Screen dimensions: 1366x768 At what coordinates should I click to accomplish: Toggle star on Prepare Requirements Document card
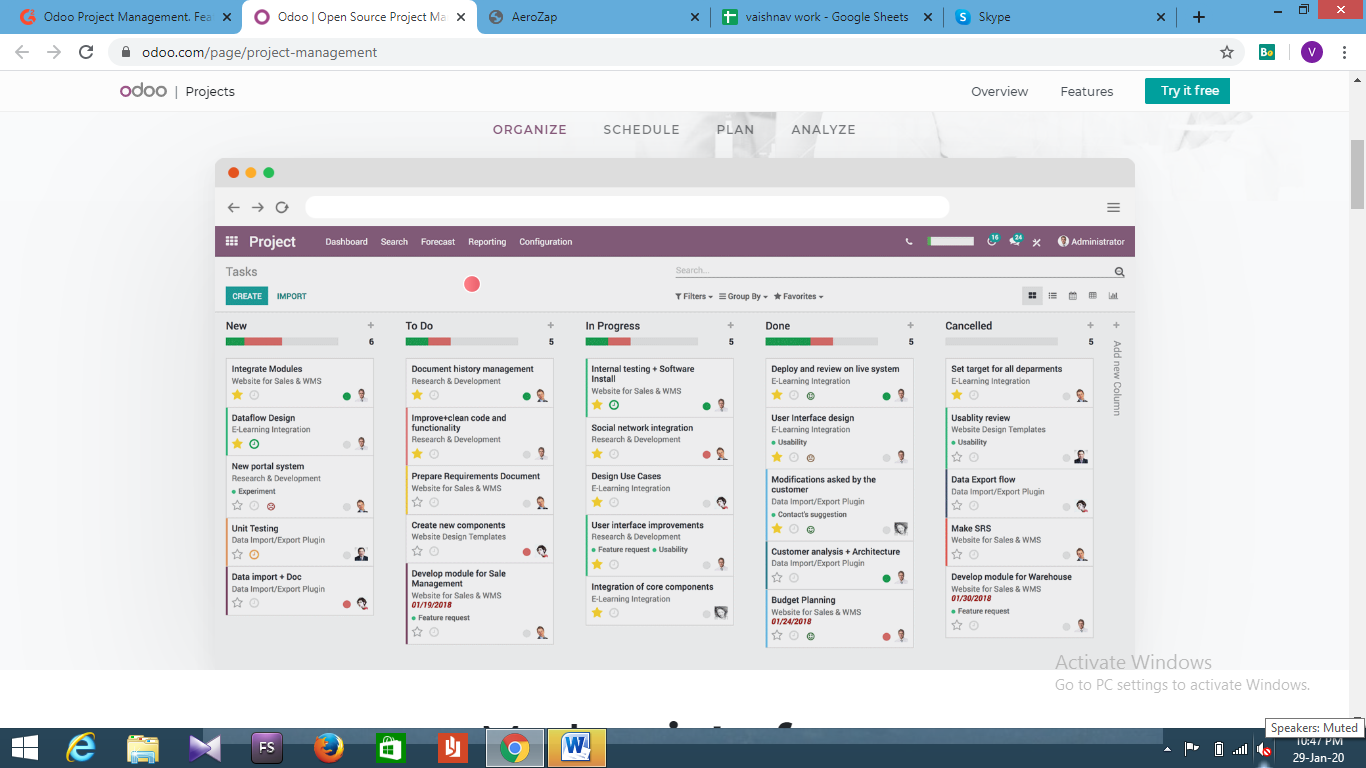pyautogui.click(x=418, y=502)
